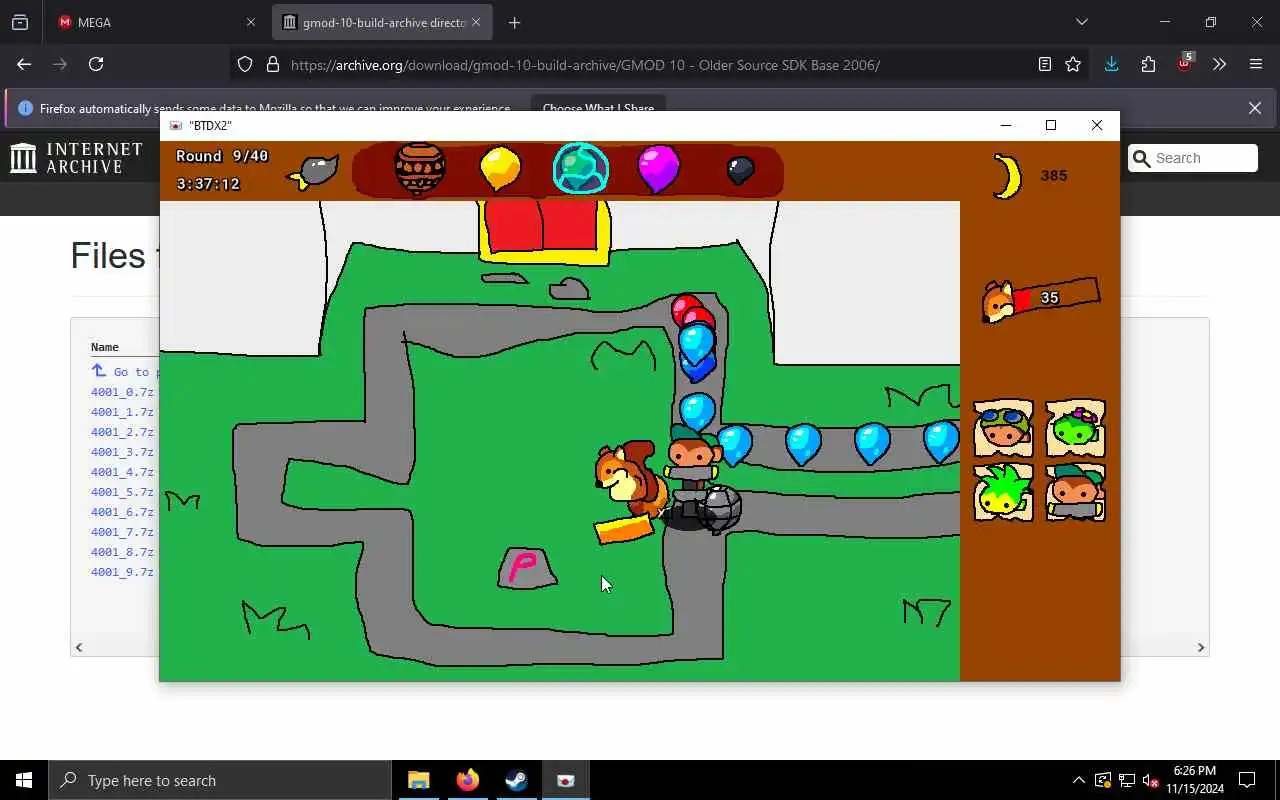Click the Round 9/40 counter text
The height and width of the screenshot is (800, 1280).
point(222,156)
